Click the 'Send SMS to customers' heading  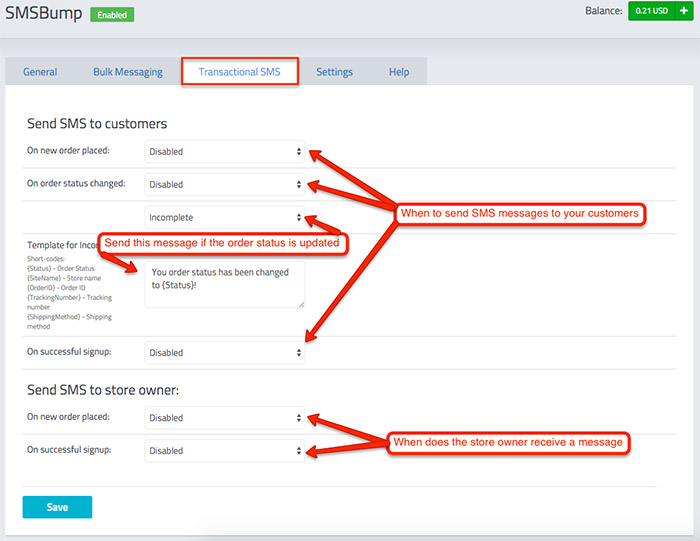tap(97, 124)
